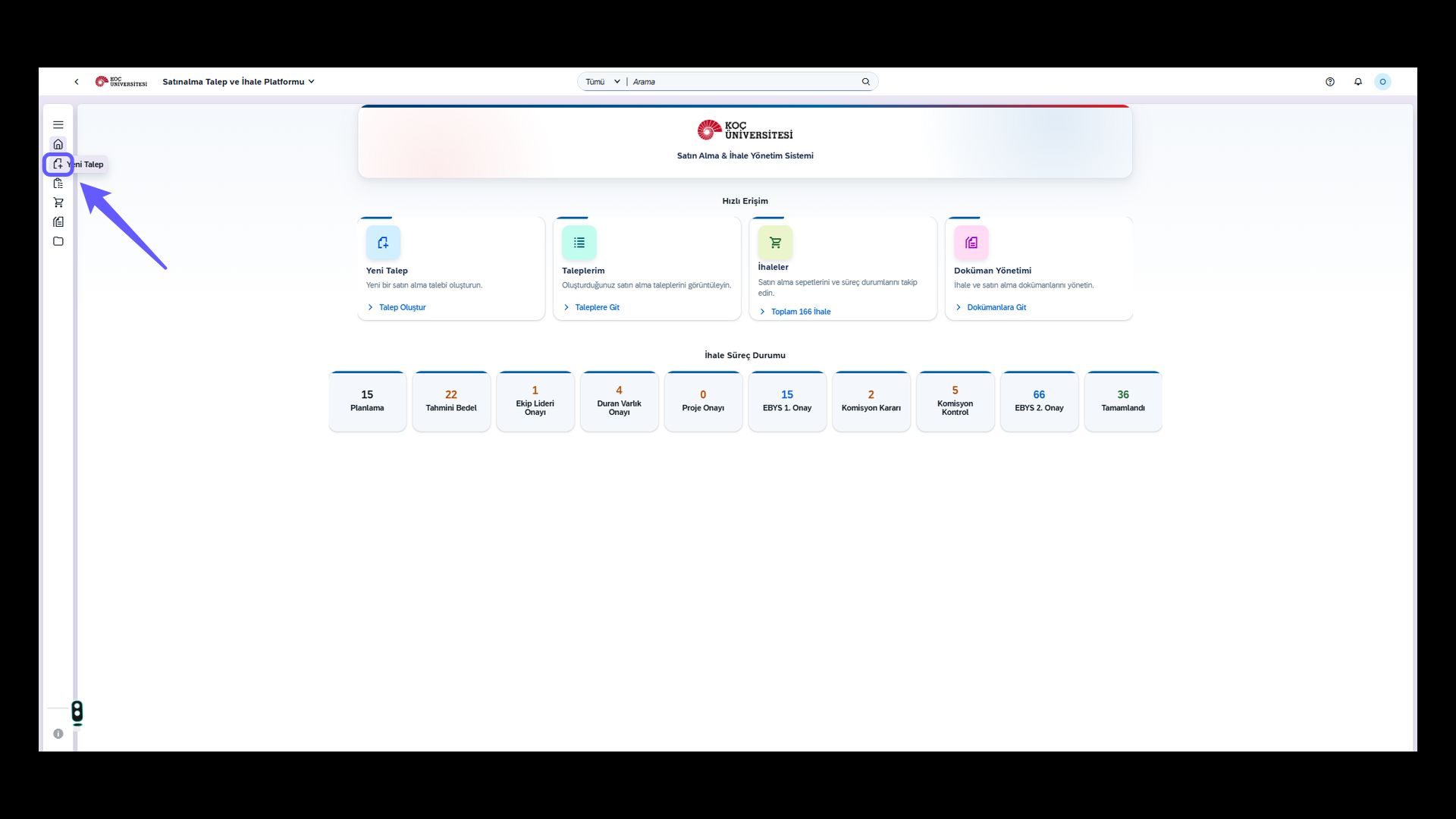
Task: Click the Yeni Talep card icon tile
Action: [x=383, y=243]
